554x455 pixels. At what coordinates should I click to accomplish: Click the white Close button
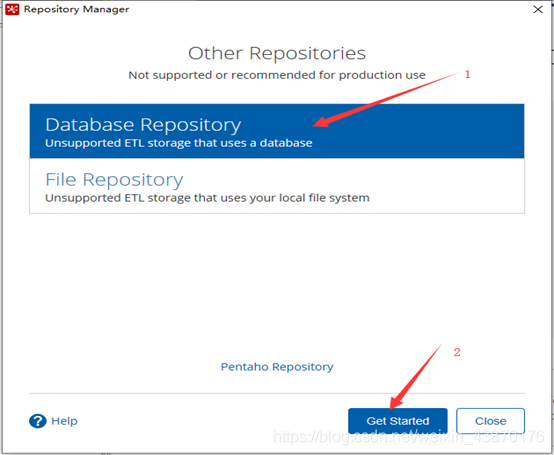[x=490, y=421]
